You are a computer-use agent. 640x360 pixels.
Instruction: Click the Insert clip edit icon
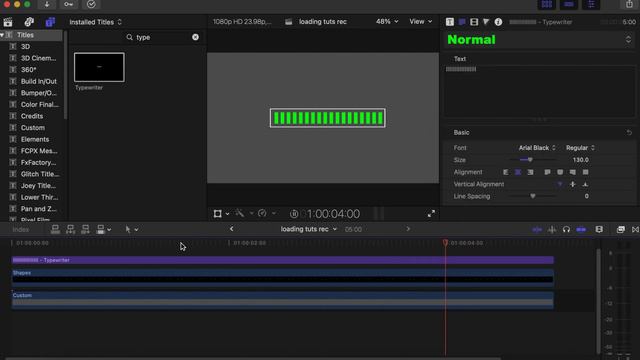coord(70,229)
